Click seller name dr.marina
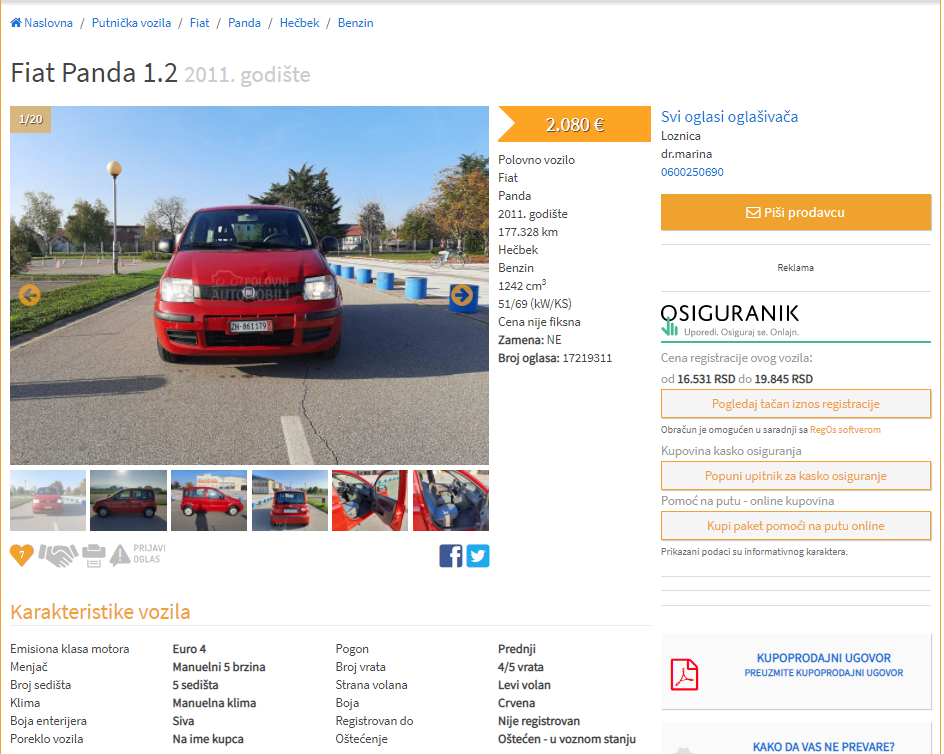Image resolution: width=944 pixels, height=754 pixels. click(686, 154)
